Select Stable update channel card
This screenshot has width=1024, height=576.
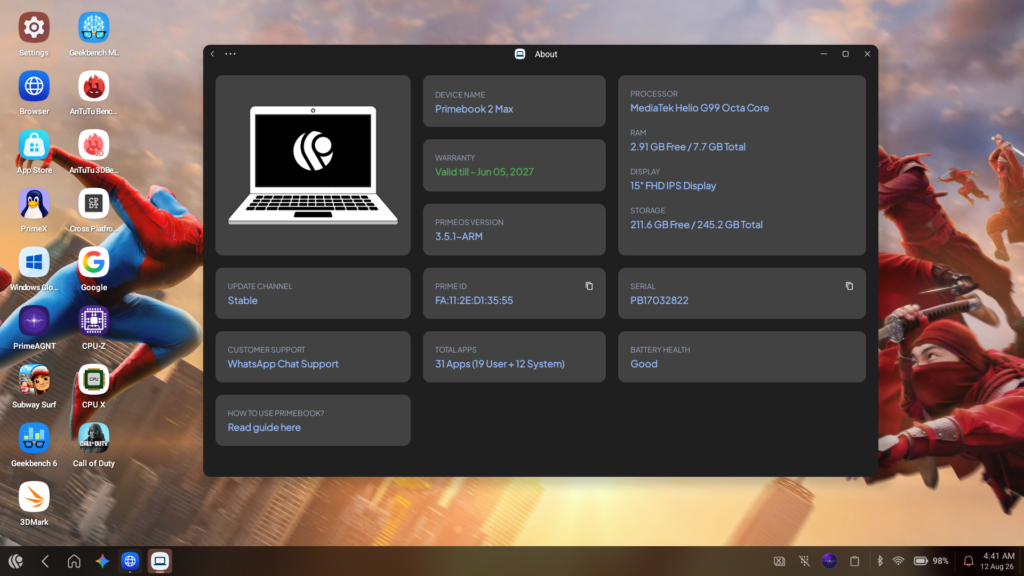point(313,293)
